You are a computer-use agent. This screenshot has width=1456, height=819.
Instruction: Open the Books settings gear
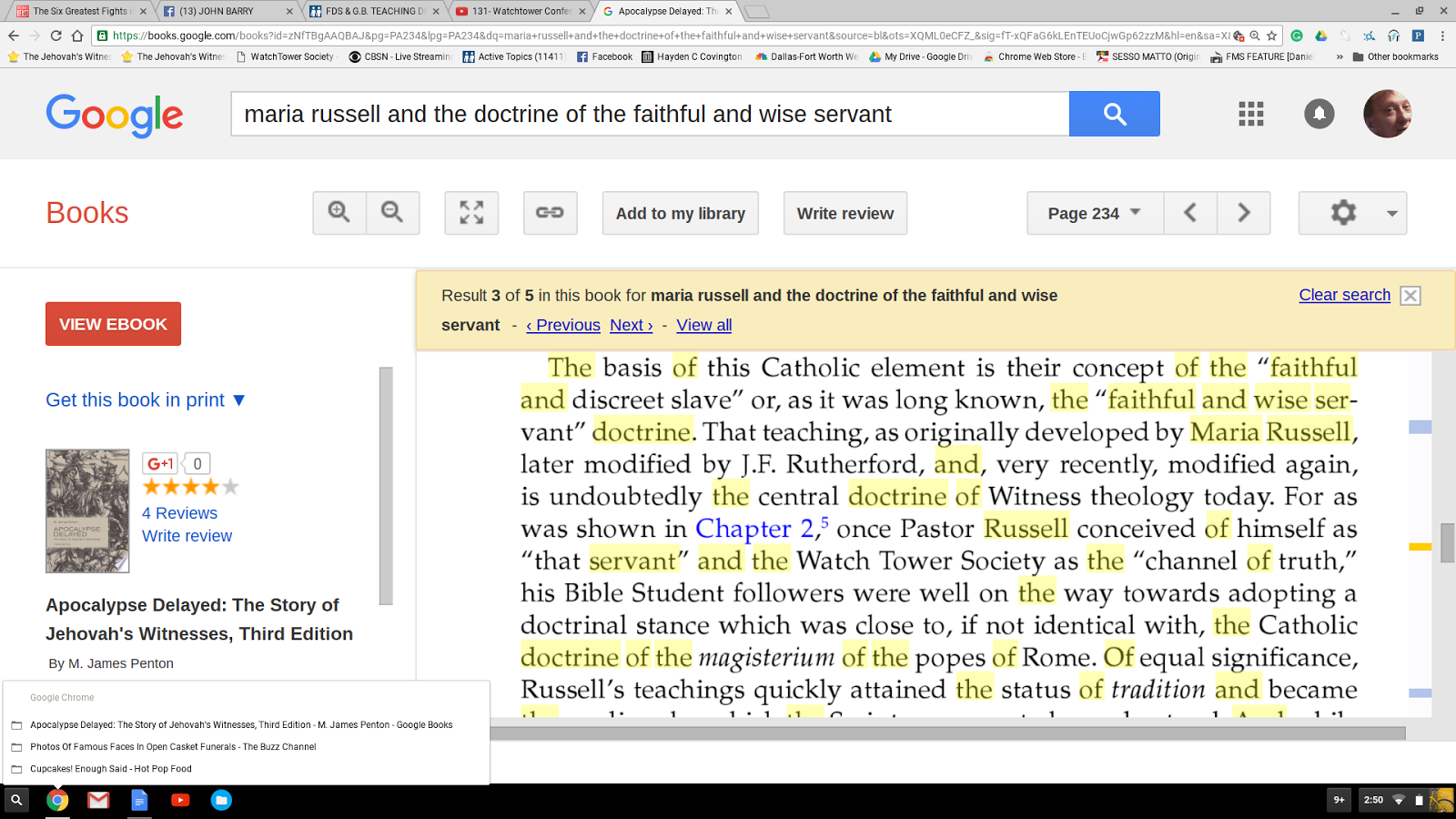[1343, 213]
